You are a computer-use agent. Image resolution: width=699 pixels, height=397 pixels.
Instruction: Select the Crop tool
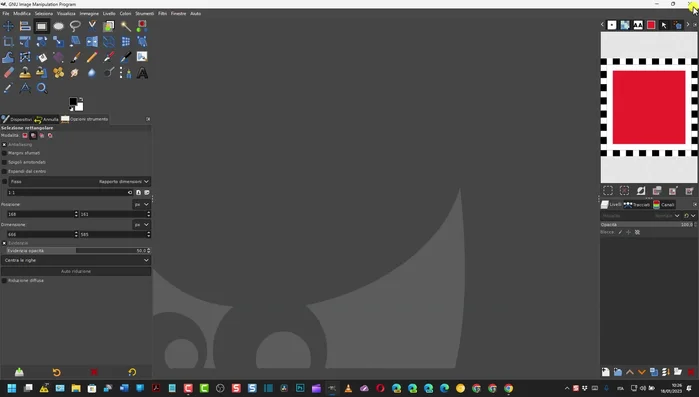pyautogui.click(x=8, y=42)
